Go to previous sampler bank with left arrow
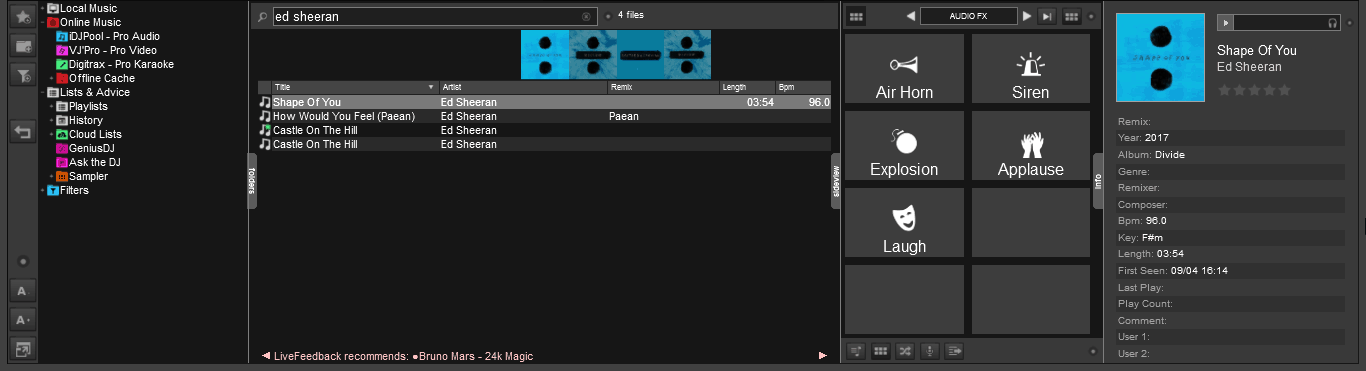1366x371 pixels. pos(910,16)
